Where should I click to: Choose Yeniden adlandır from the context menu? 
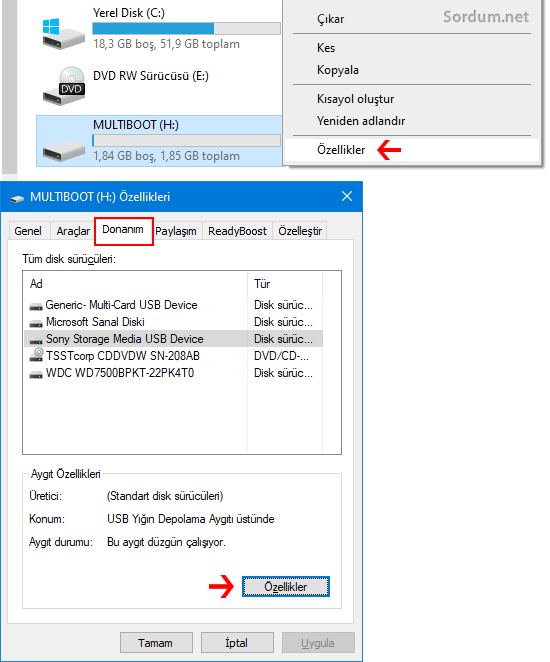point(361,121)
